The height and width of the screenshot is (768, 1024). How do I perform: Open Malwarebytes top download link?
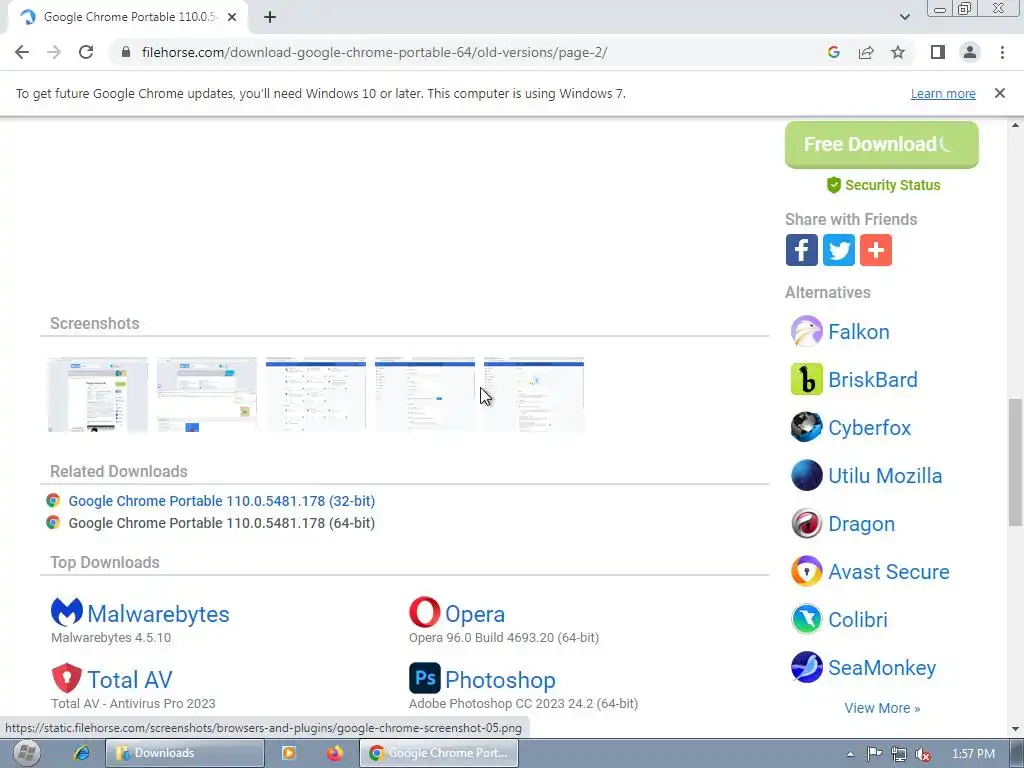pyautogui.click(x=159, y=614)
